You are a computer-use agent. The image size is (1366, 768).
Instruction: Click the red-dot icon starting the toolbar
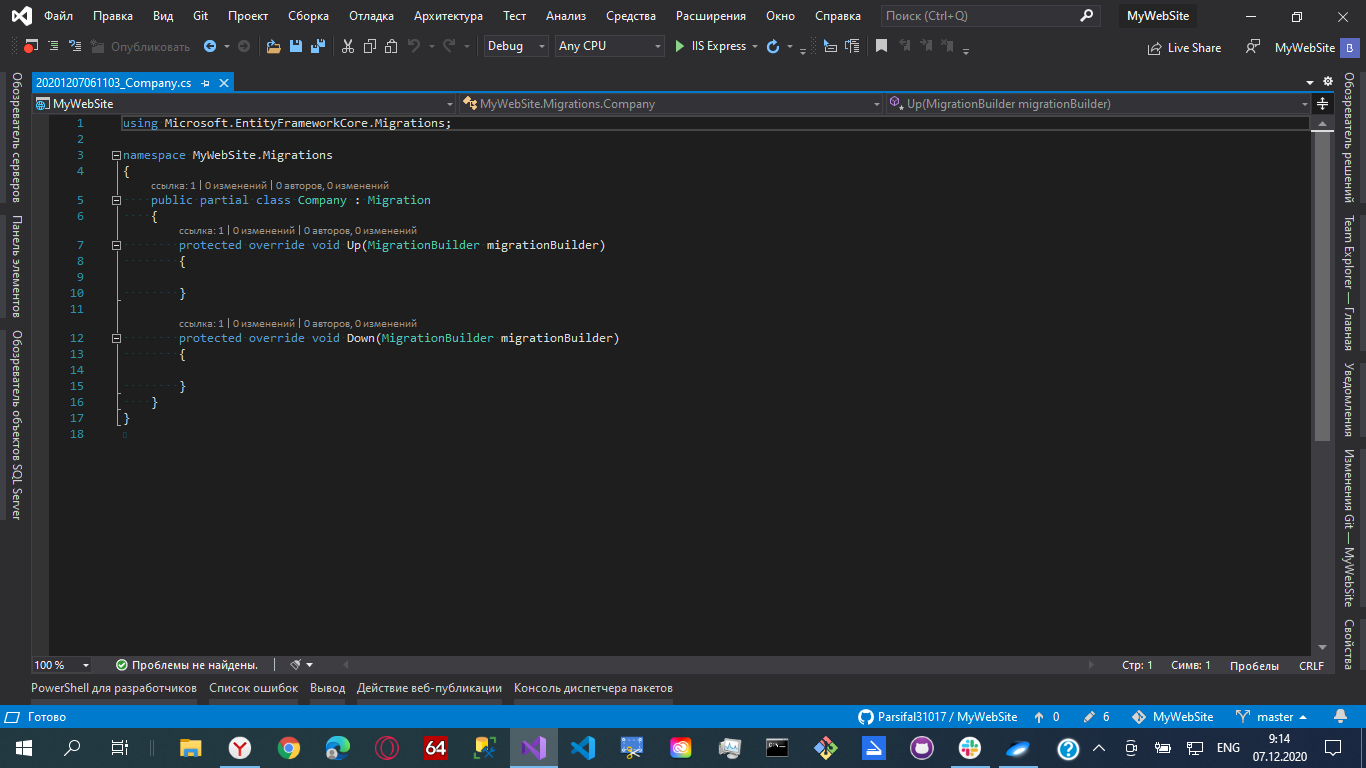click(x=30, y=46)
